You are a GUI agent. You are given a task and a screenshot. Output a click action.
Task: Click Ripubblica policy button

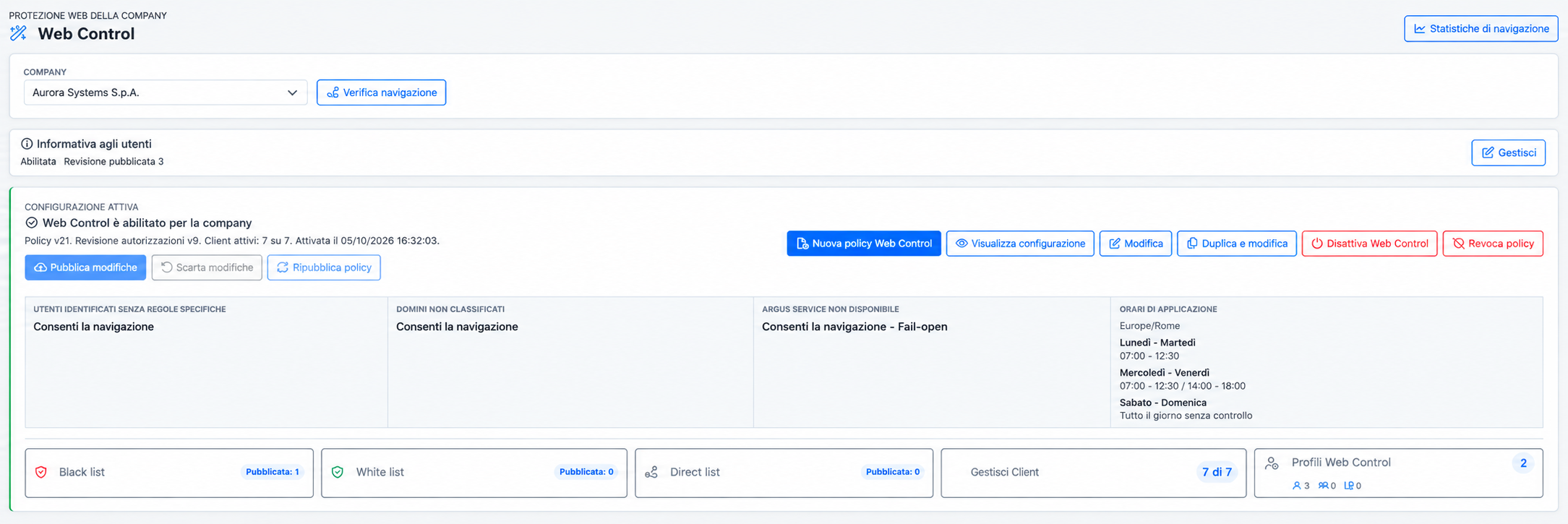pyautogui.click(x=324, y=267)
